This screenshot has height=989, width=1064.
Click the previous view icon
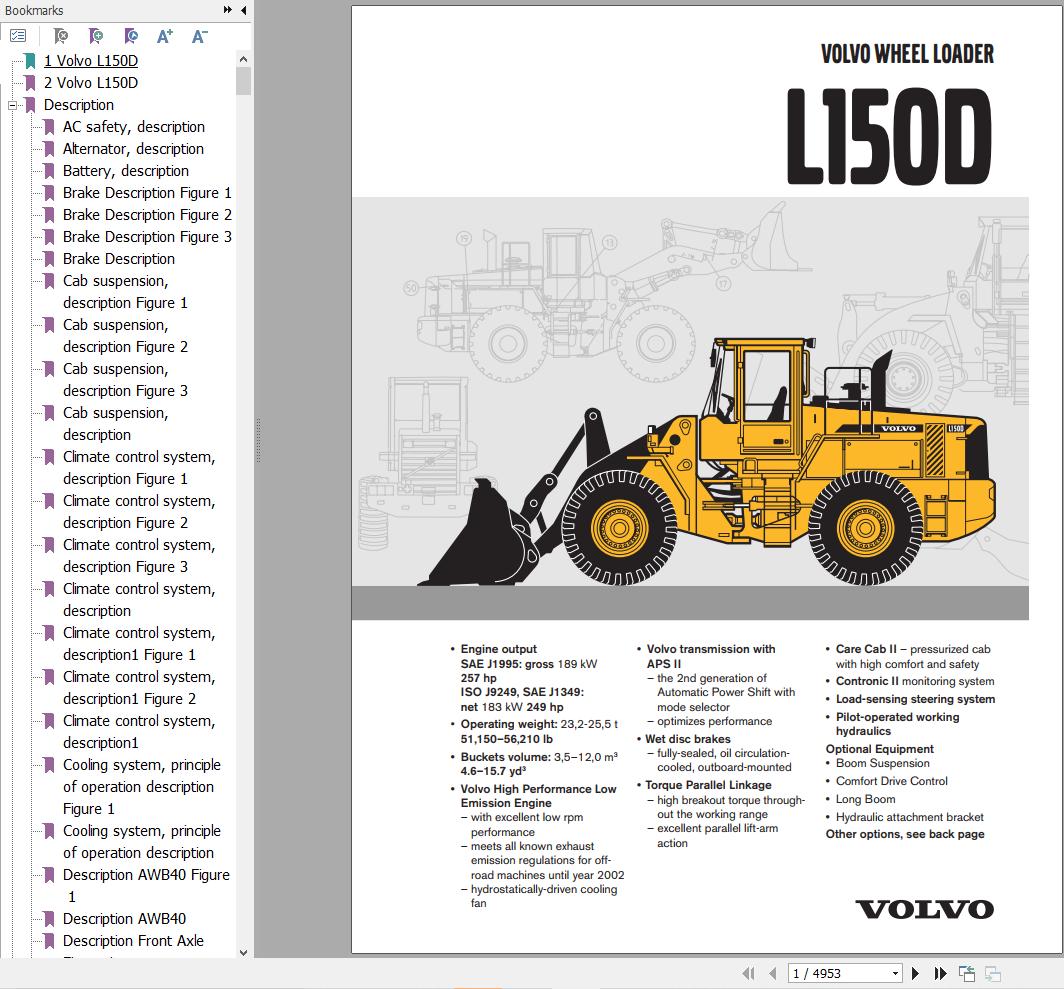(966, 972)
